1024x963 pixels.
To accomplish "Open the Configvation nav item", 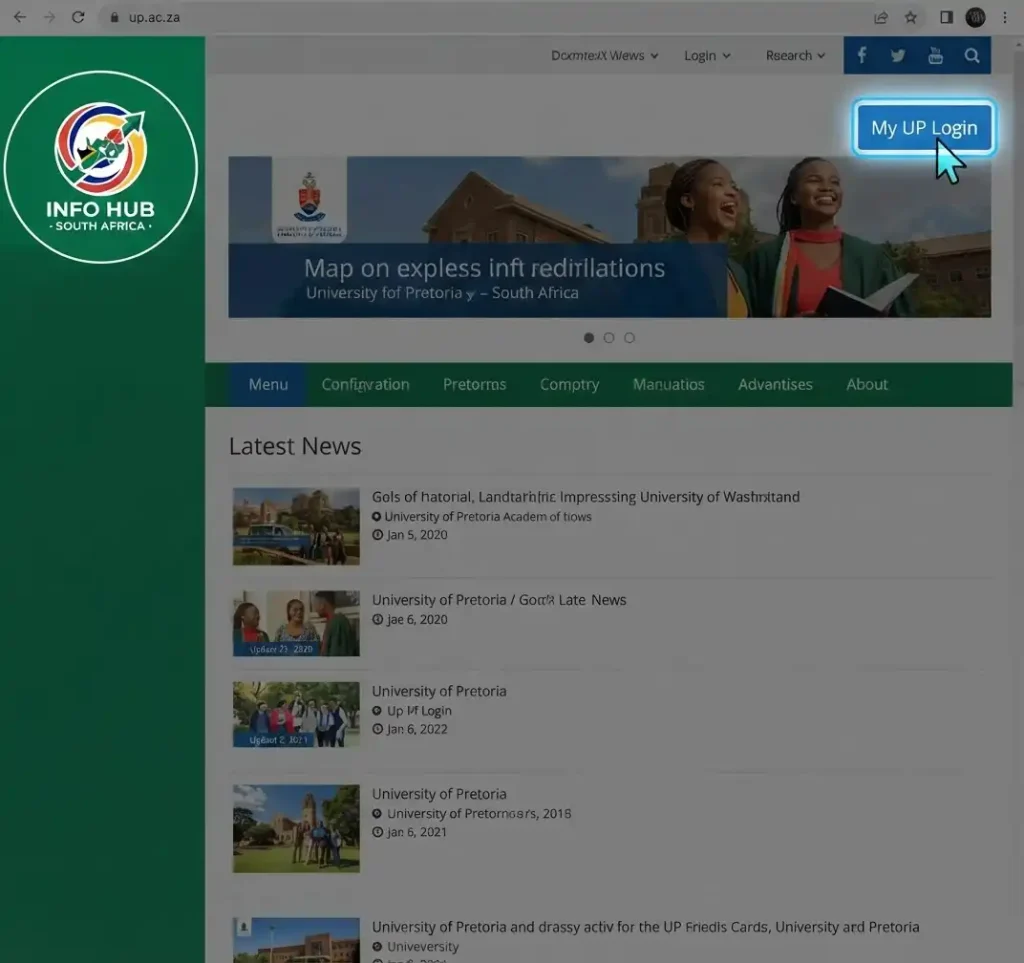I will [365, 385].
